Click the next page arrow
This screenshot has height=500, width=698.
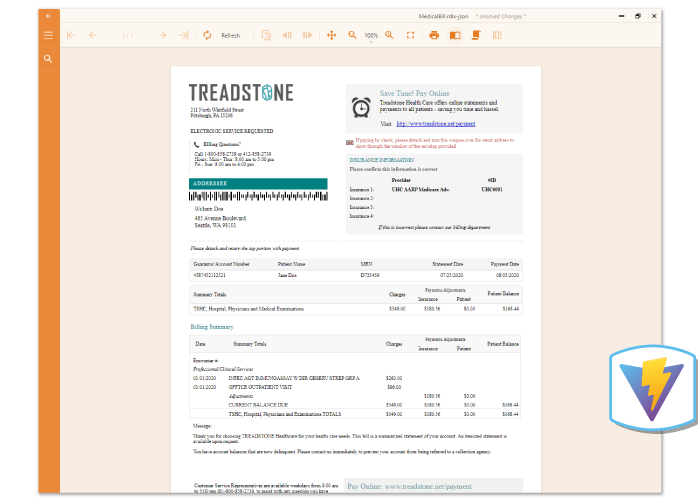point(162,36)
